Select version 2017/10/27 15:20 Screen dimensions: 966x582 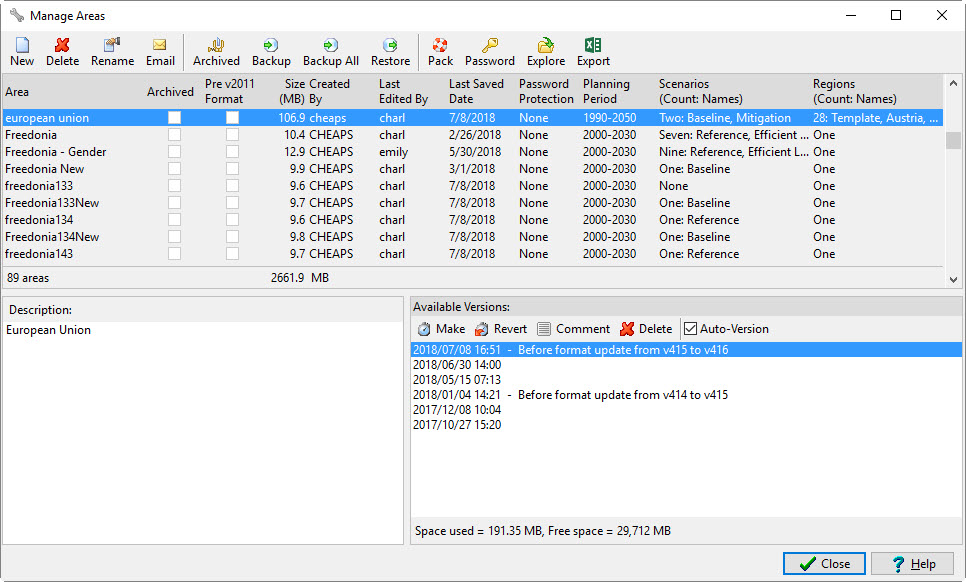[x=686, y=425]
